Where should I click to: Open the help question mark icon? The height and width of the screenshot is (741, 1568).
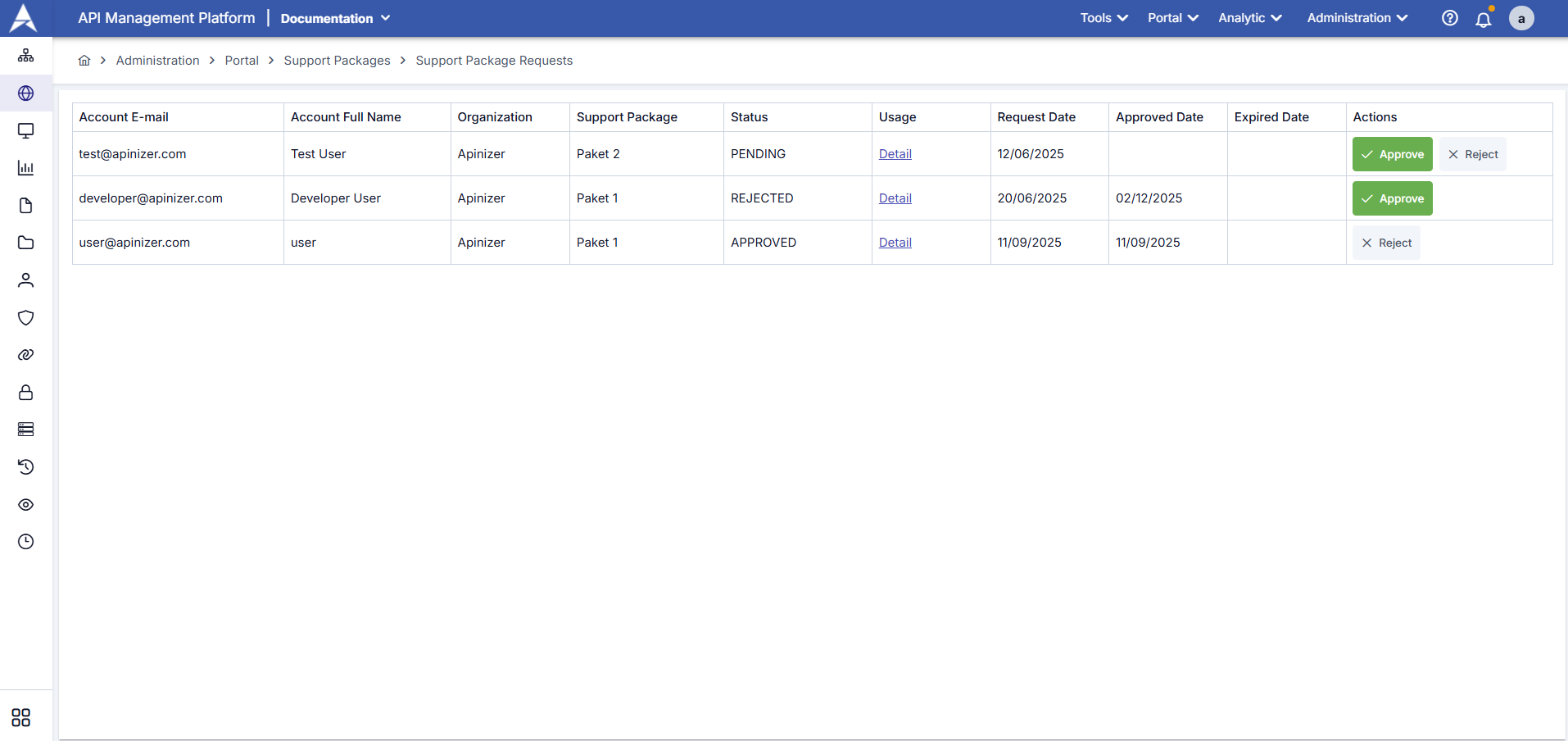point(1449,18)
